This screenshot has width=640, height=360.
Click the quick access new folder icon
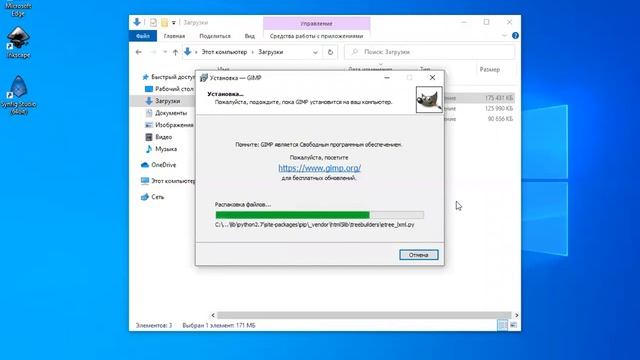tap(164, 23)
